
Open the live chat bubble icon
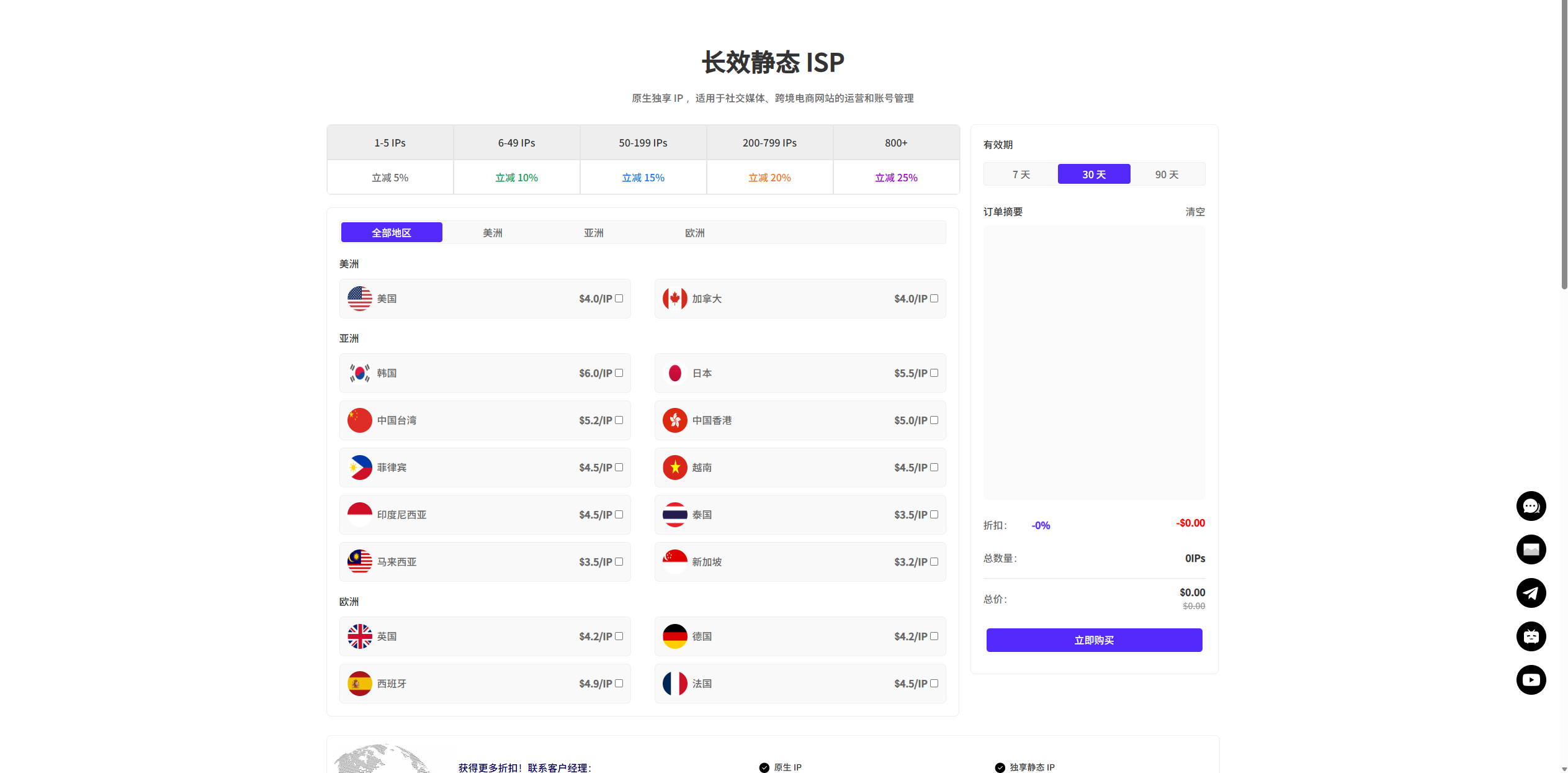pos(1530,506)
